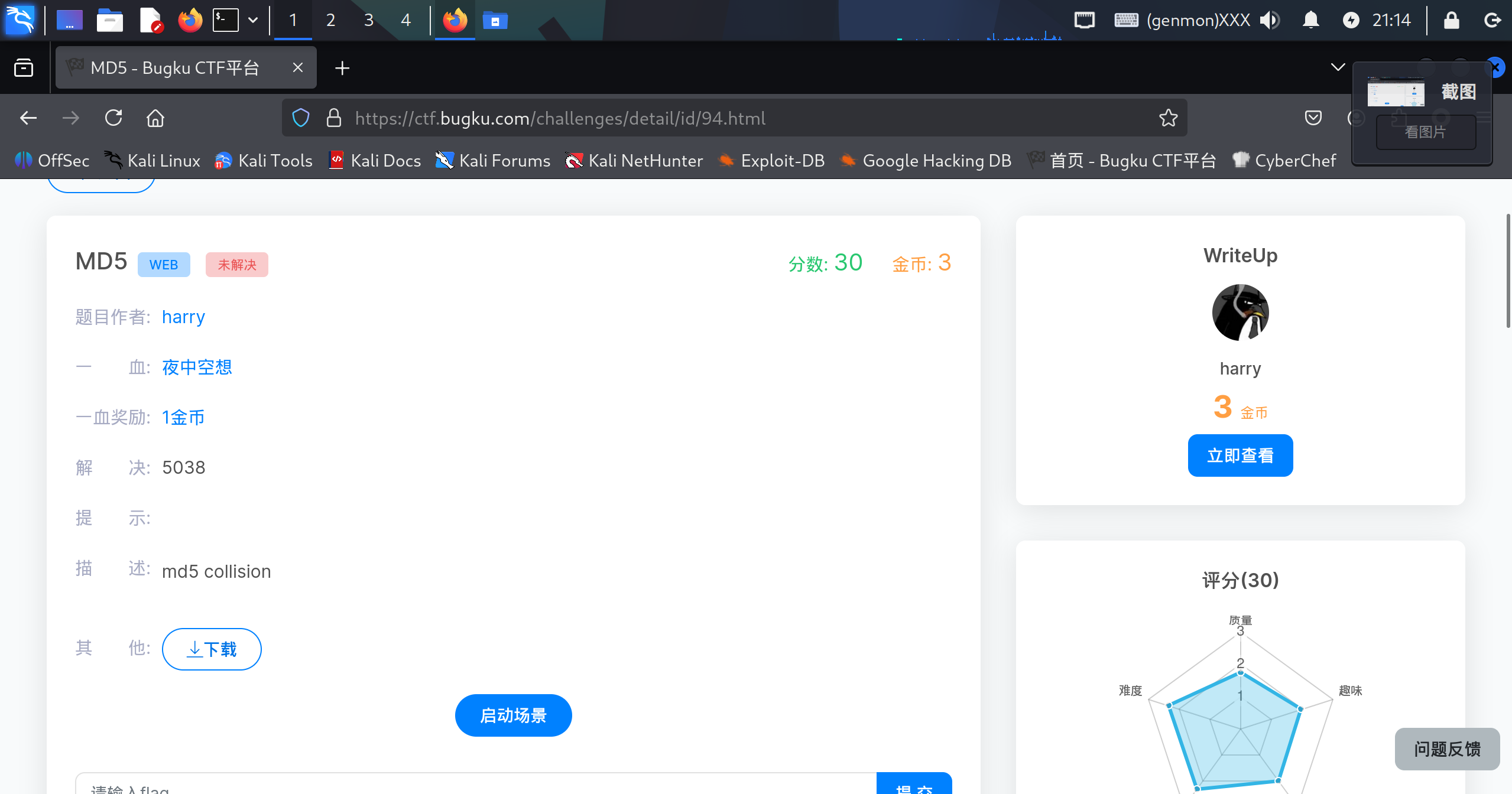Open the Firefox tab overview icon

point(24,68)
